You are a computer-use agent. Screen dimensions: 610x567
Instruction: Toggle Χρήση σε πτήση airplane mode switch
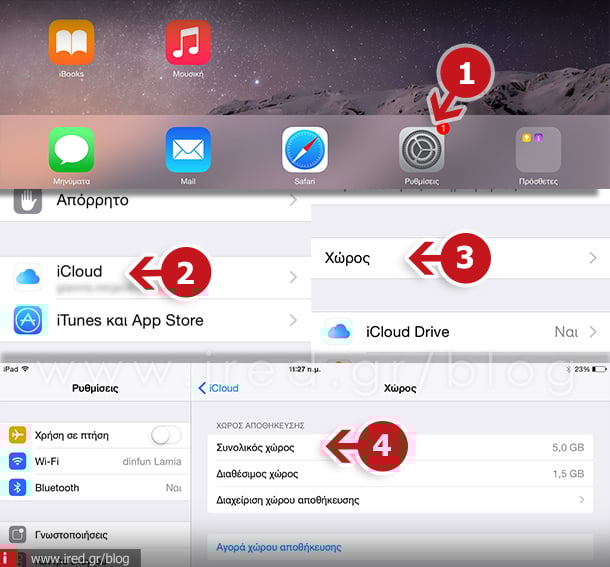166,435
